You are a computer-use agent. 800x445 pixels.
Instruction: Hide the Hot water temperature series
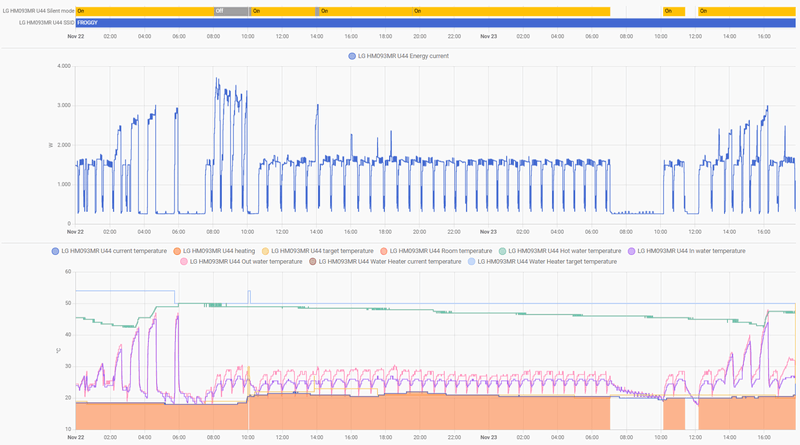tap(560, 251)
